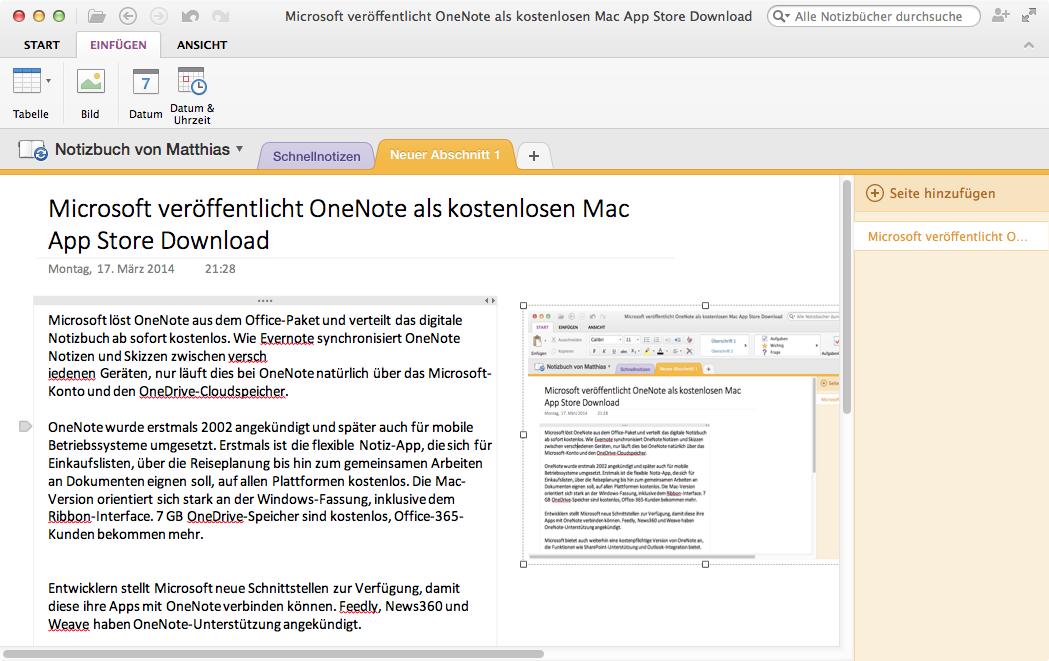Click the image's bottom-center resize handle

pyautogui.click(x=705, y=564)
